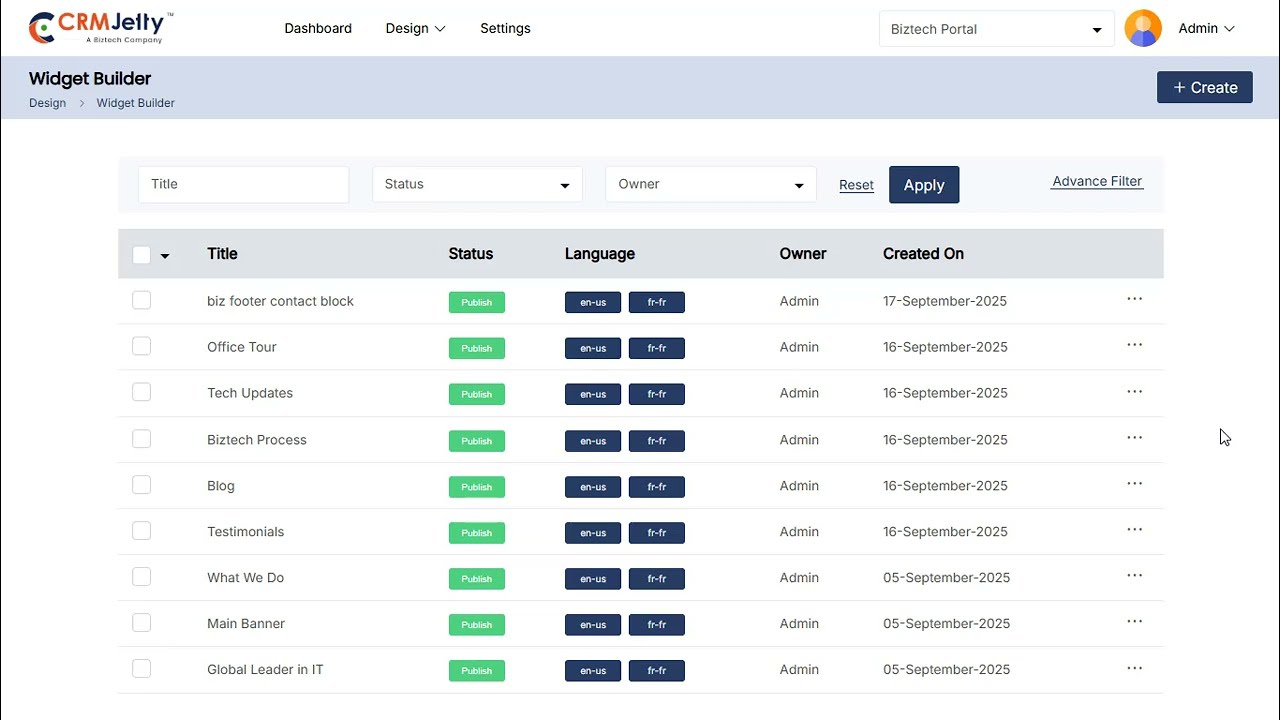Open the Biztech Portal selector dropdown
Screen dimensions: 1280x720
click(996, 29)
